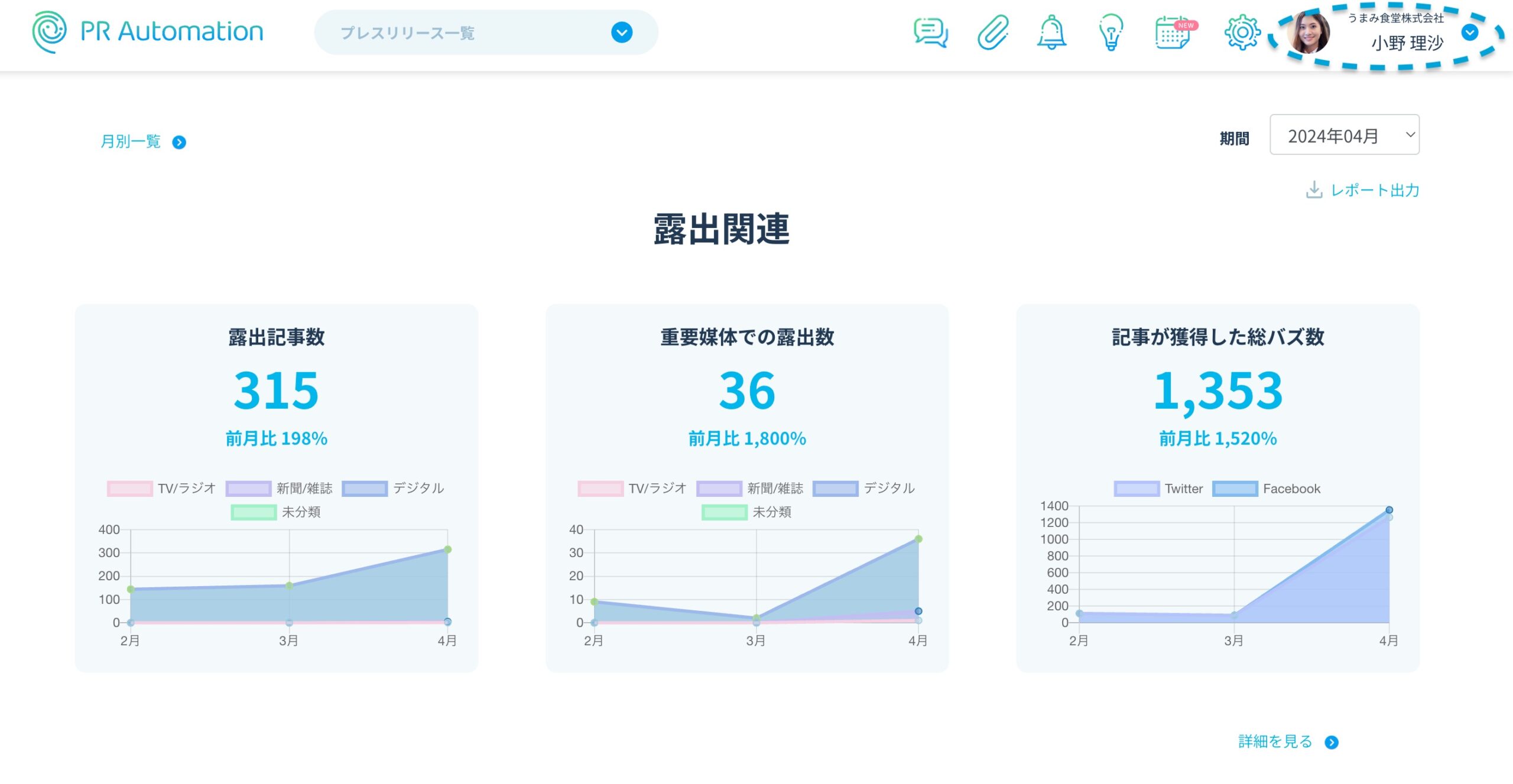Image resolution: width=1513 pixels, height=784 pixels.
Task: Open the notification bell
Action: coord(1051,33)
